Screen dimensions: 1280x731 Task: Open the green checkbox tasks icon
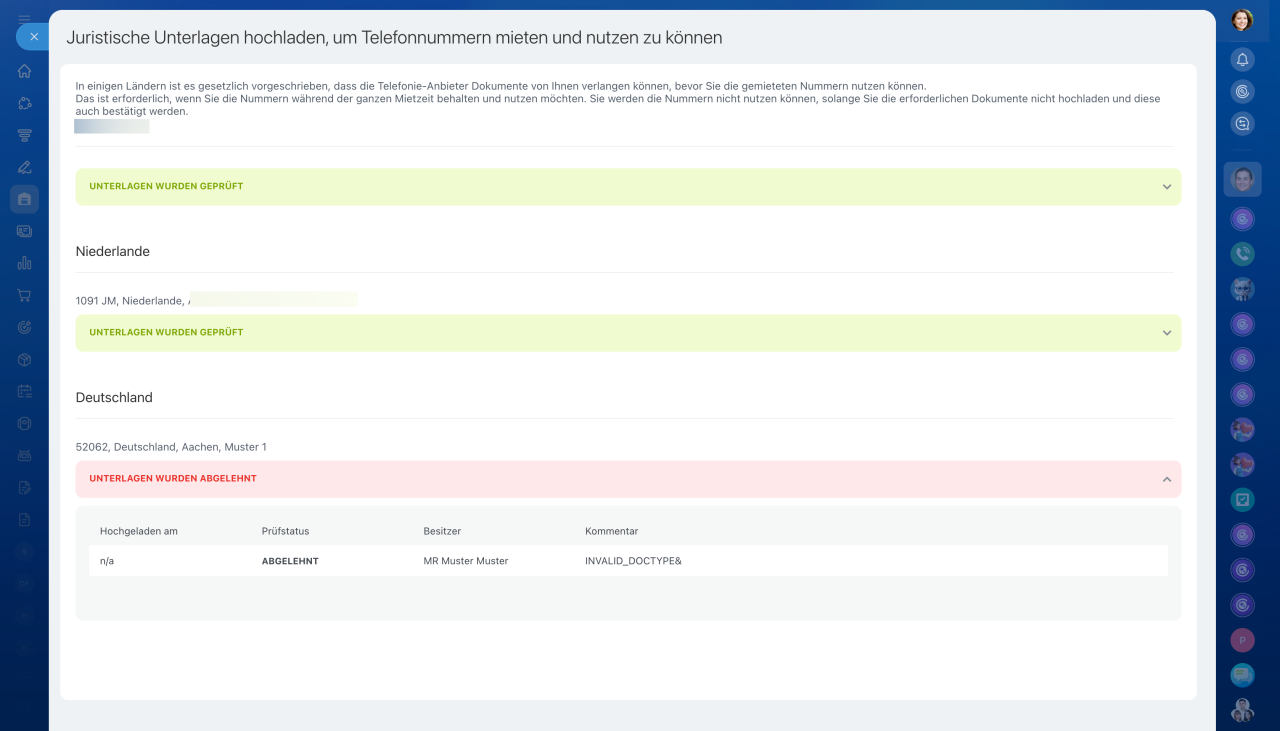point(1242,499)
